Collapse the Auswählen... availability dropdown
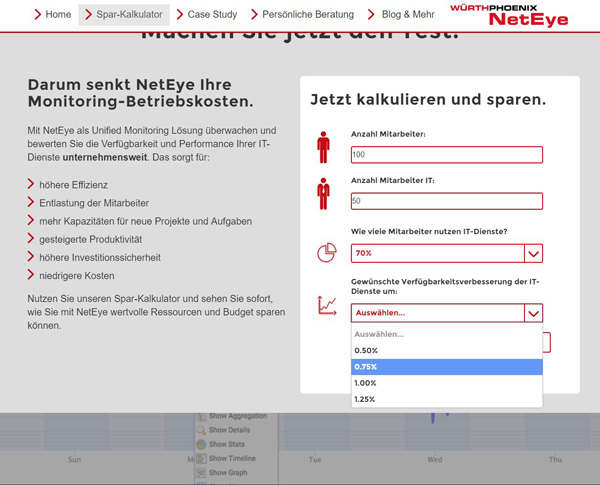This screenshot has height=485, width=600. tap(447, 313)
